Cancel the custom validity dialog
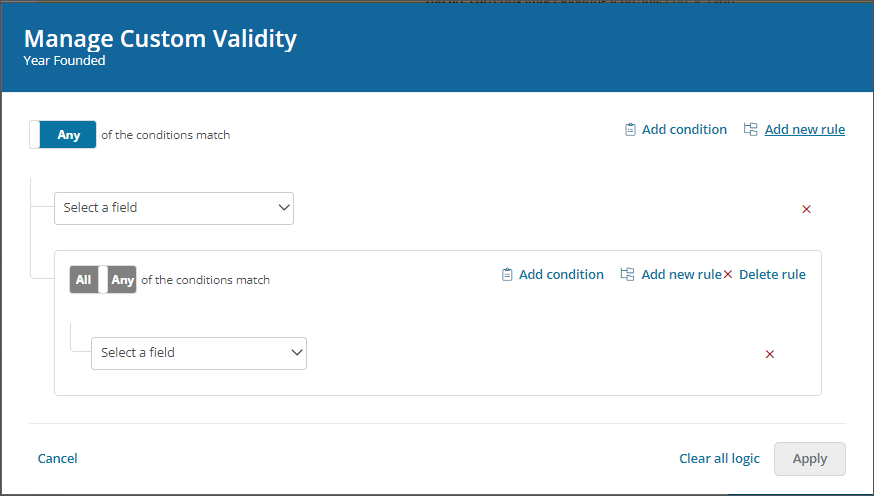 (57, 459)
